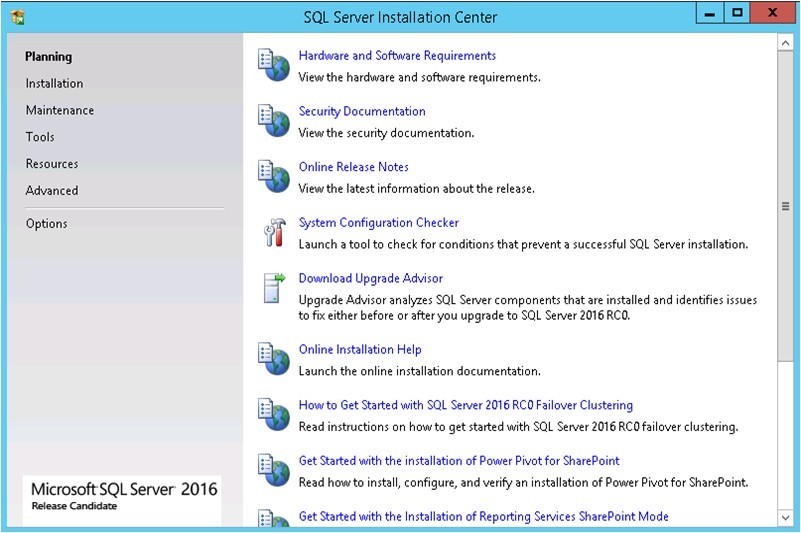Launch the System Configuration Checker link
This screenshot has height=533, width=801.
pos(379,223)
